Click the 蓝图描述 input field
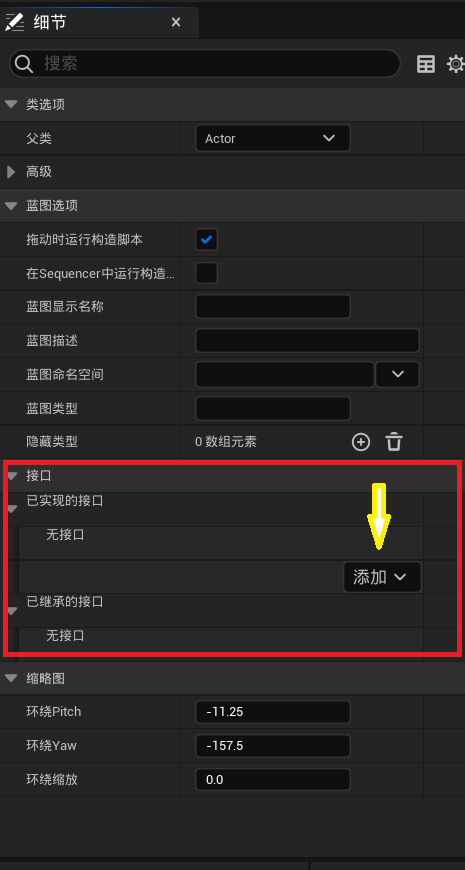Viewport: 465px width, 870px height. pyautogui.click(x=307, y=341)
